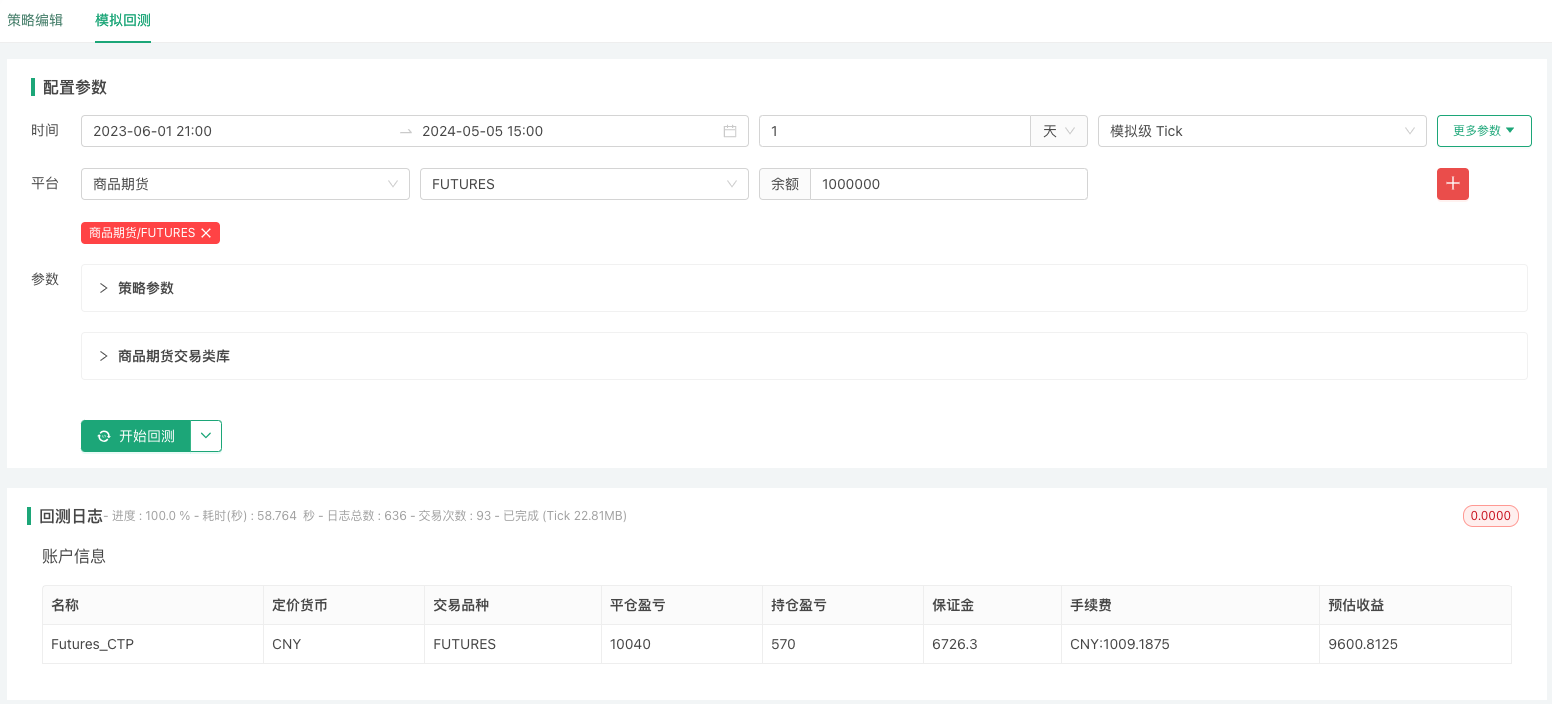The width and height of the screenshot is (1552, 704).
Task: Click the 持仓盈亏 column header
Action: 843,605
